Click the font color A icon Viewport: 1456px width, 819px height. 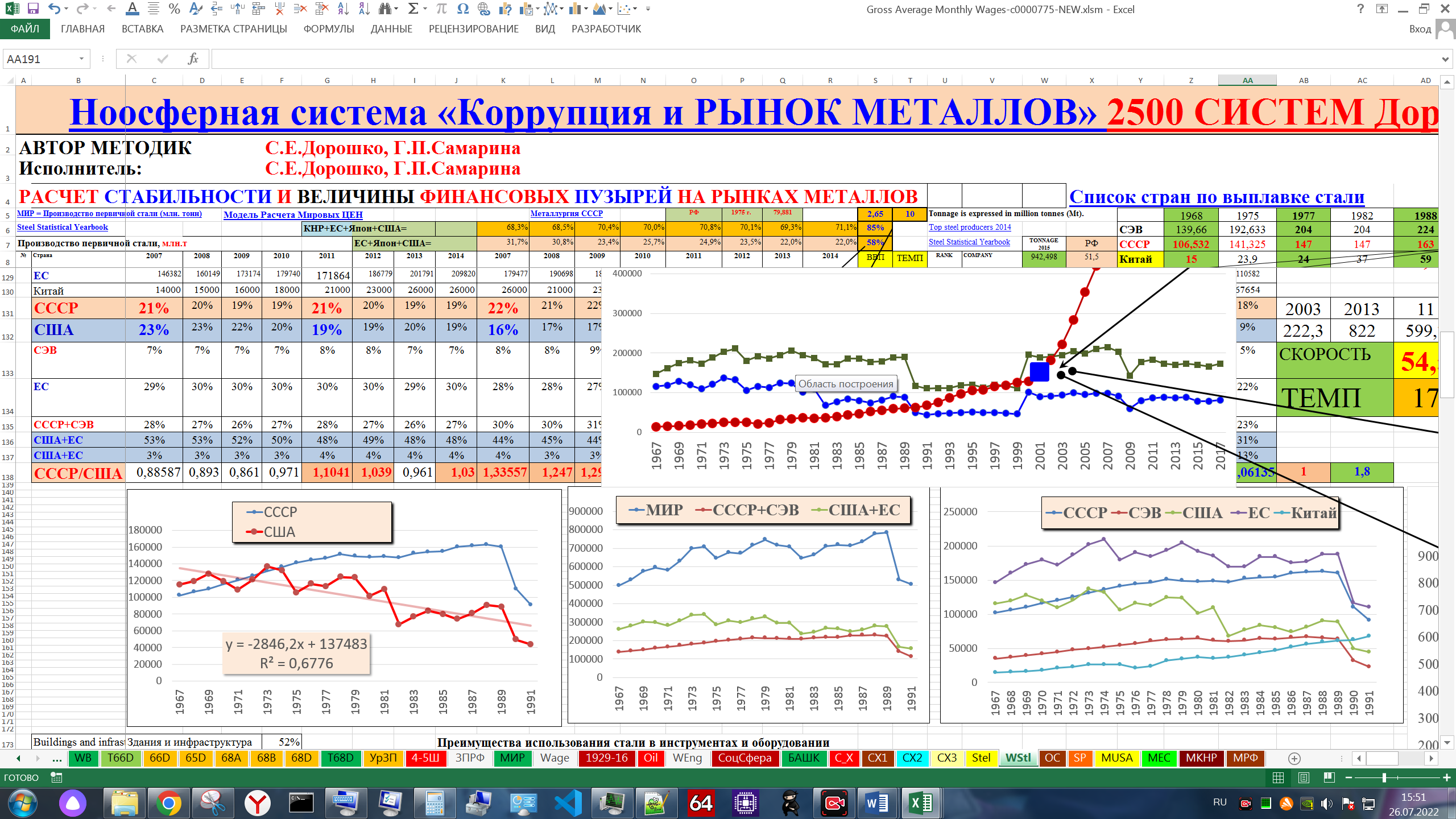pyautogui.click(x=132, y=9)
